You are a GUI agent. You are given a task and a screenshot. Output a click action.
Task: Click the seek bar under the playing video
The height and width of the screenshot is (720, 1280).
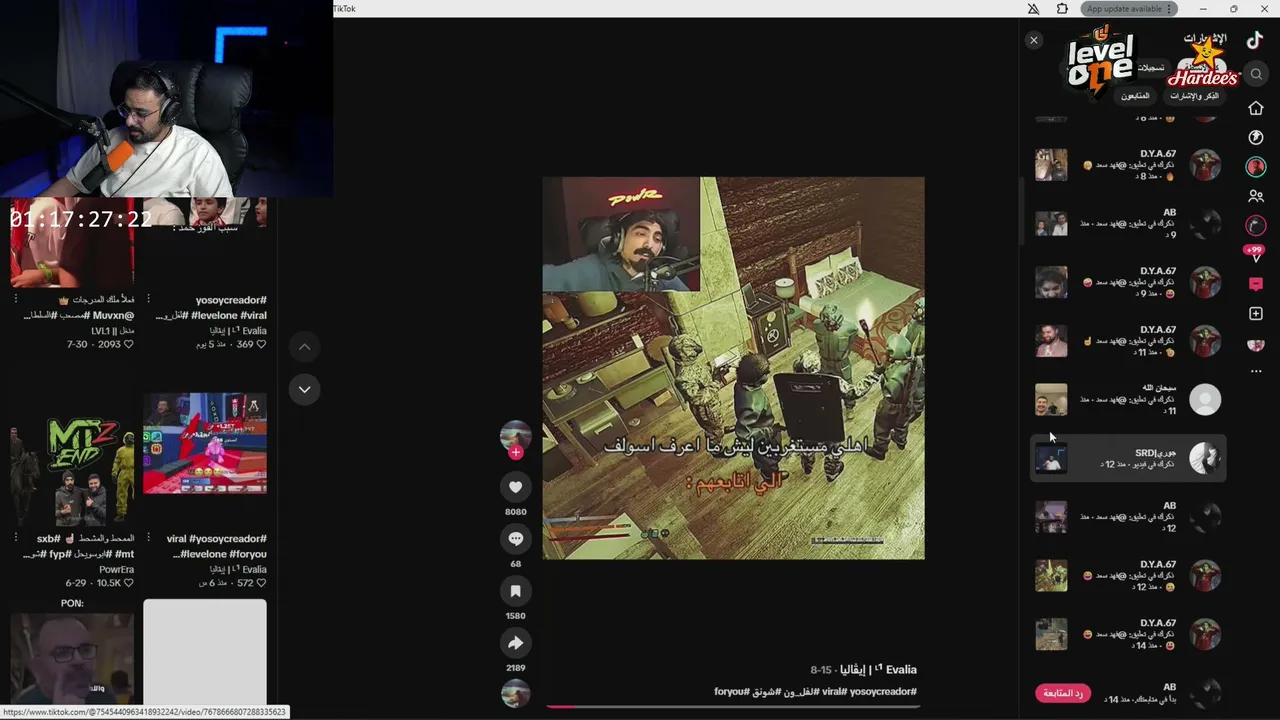click(733, 706)
